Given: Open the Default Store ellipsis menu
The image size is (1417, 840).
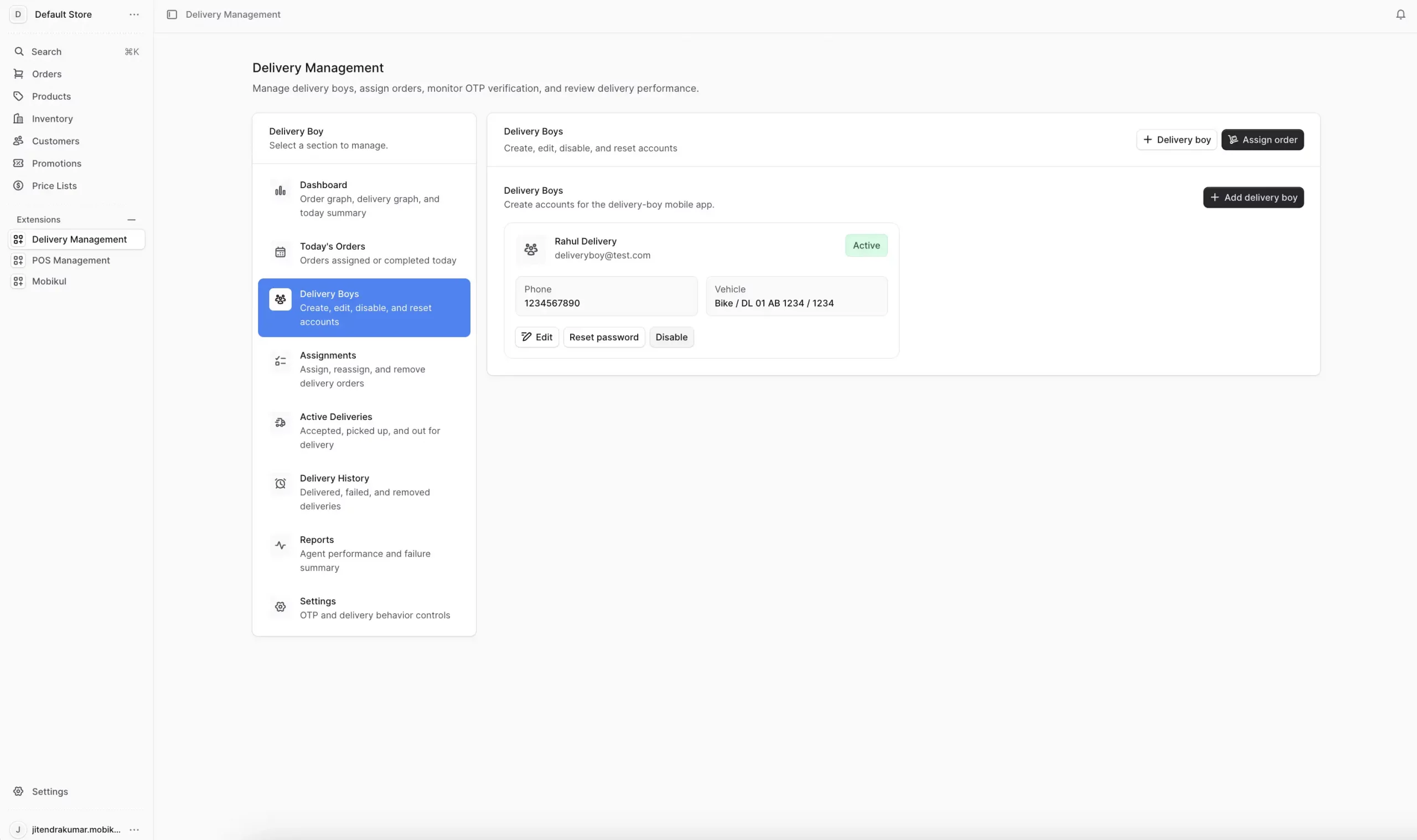Looking at the screenshot, I should [134, 14].
